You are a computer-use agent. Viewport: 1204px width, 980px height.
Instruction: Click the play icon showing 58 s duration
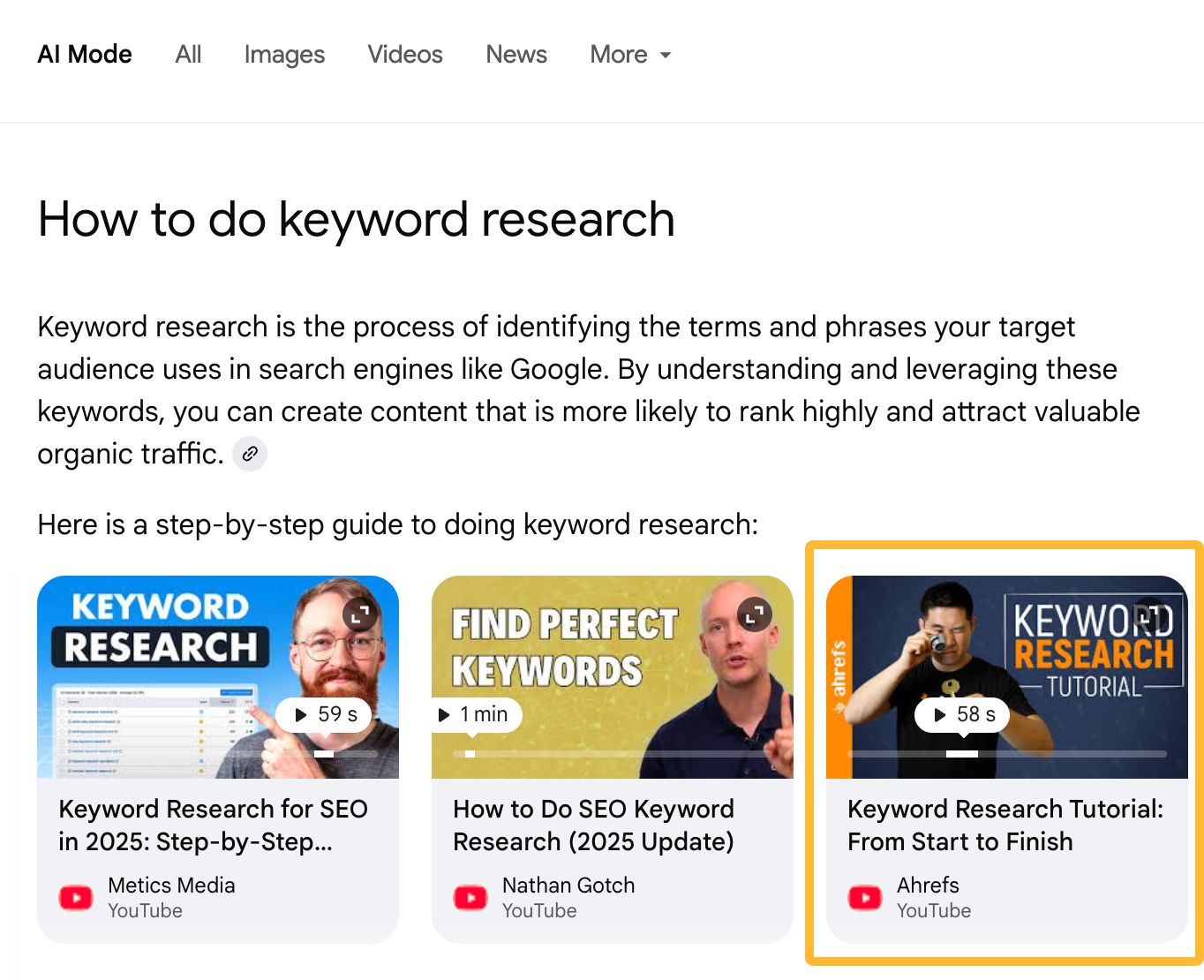click(x=937, y=715)
